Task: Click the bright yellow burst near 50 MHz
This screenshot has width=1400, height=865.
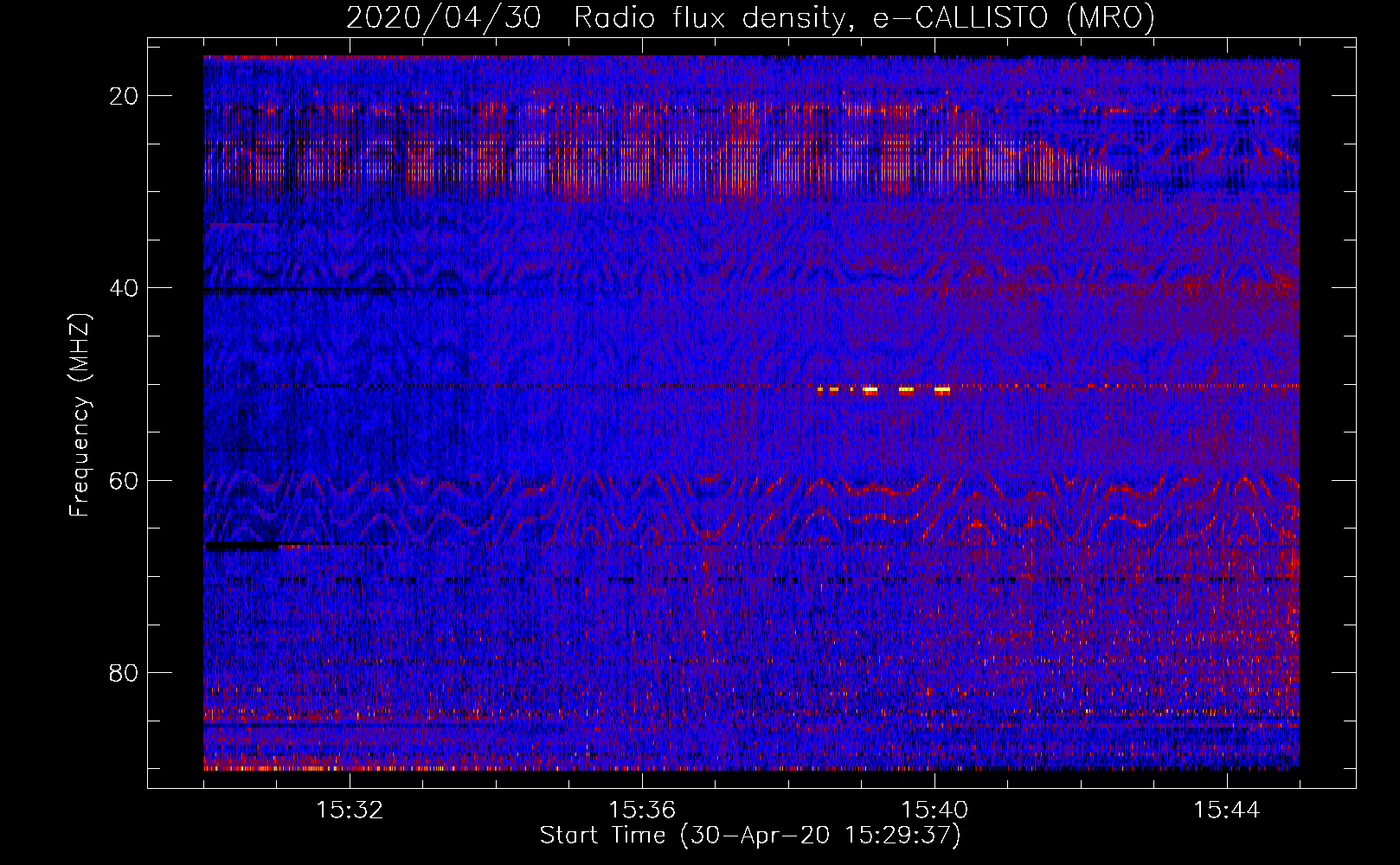Action: click(884, 390)
